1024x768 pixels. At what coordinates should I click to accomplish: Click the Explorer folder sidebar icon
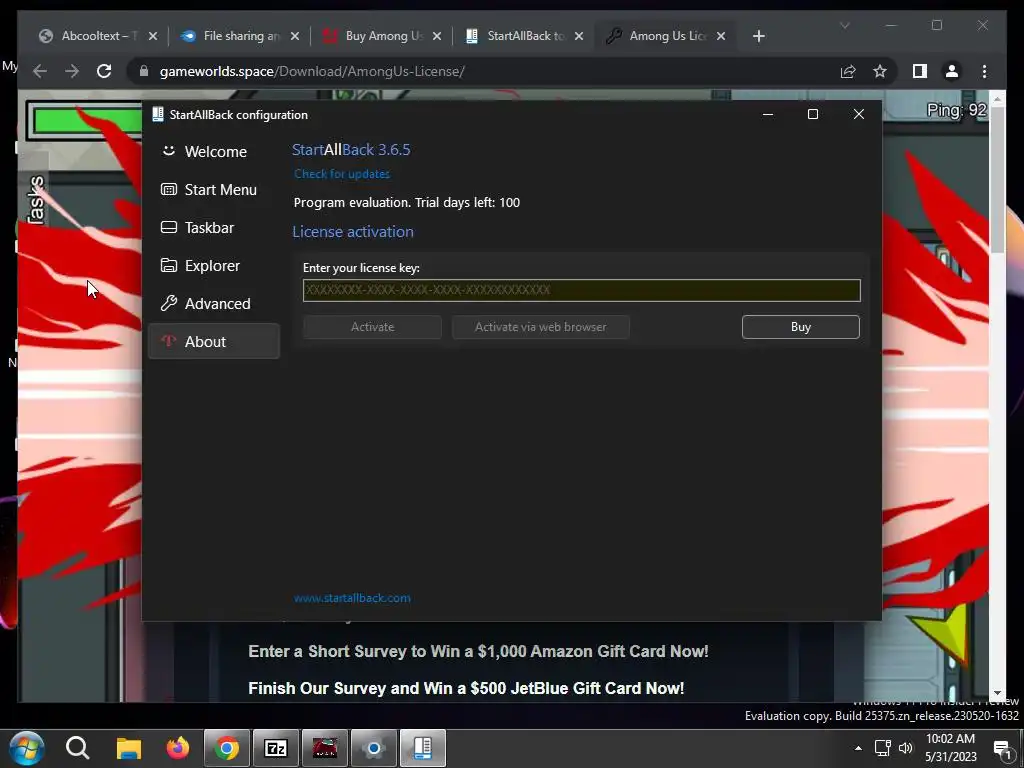click(168, 265)
